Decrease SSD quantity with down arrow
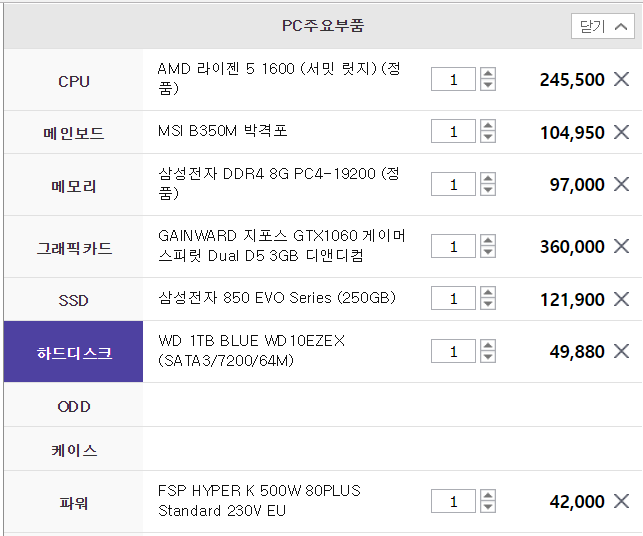 (488, 304)
